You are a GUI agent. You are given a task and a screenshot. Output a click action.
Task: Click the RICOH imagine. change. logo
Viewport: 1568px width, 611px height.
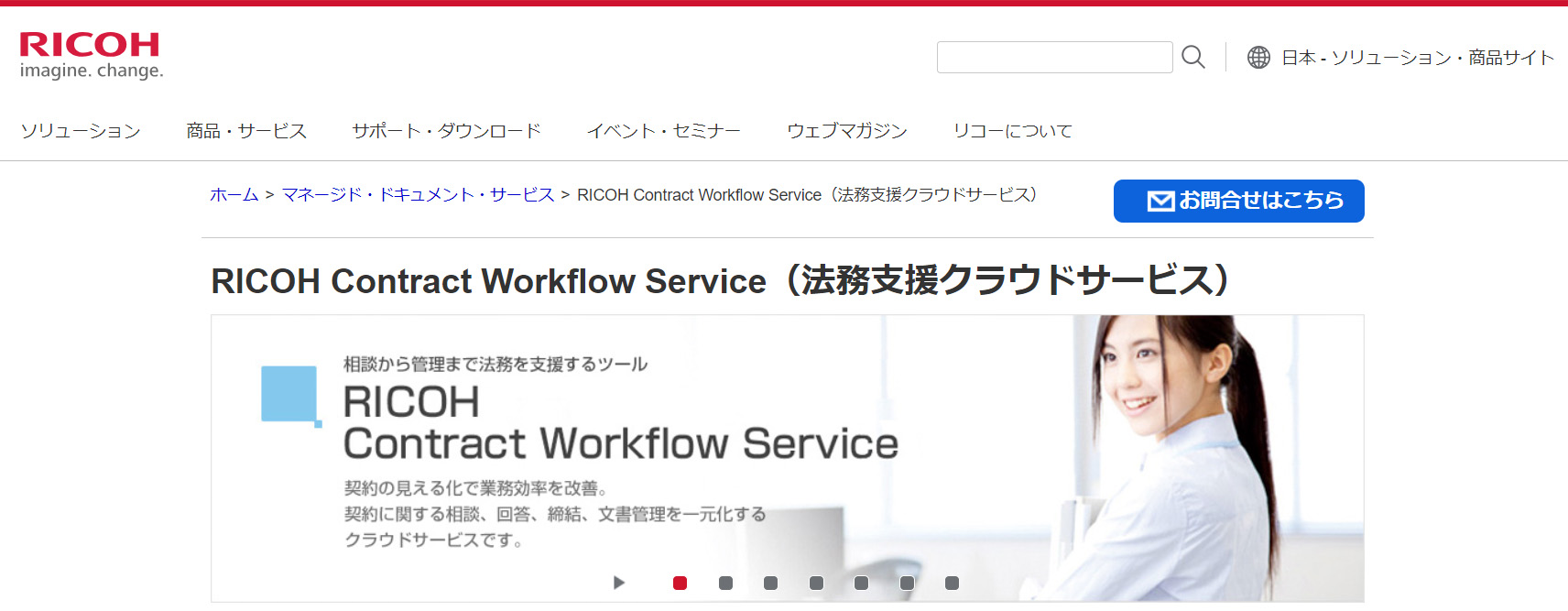pyautogui.click(x=91, y=56)
